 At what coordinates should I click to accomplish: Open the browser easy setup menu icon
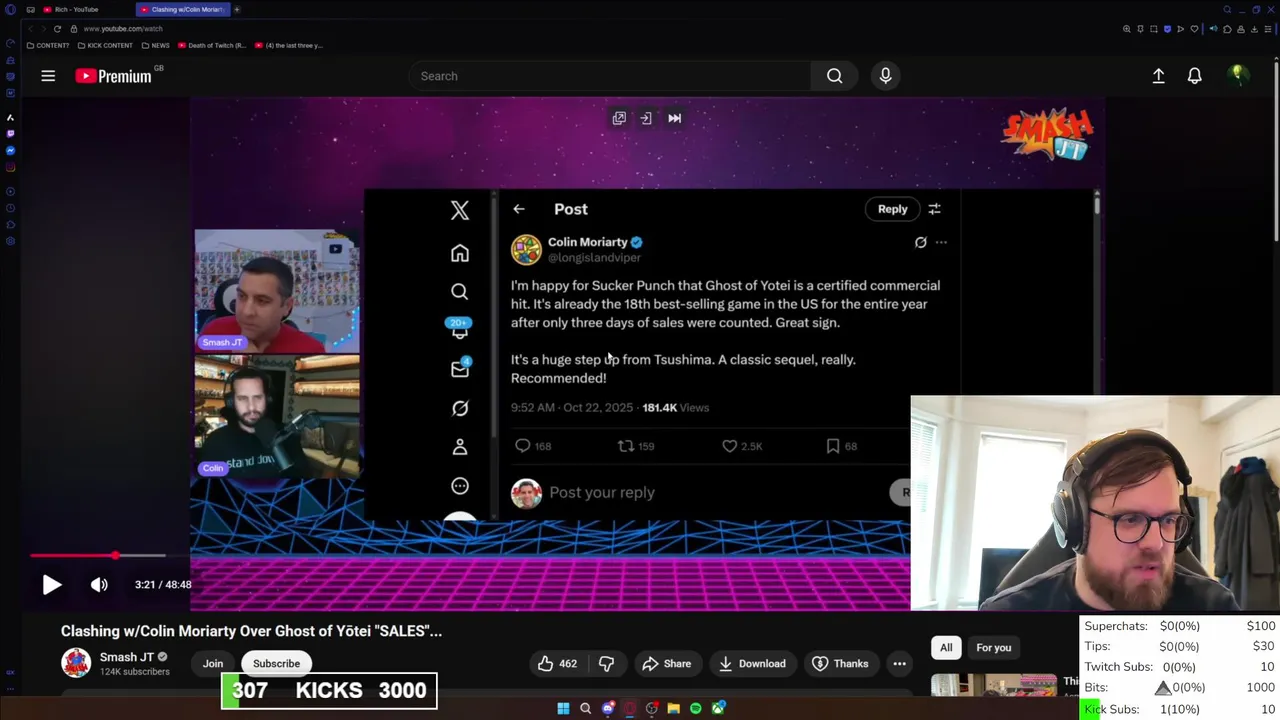[1268, 29]
